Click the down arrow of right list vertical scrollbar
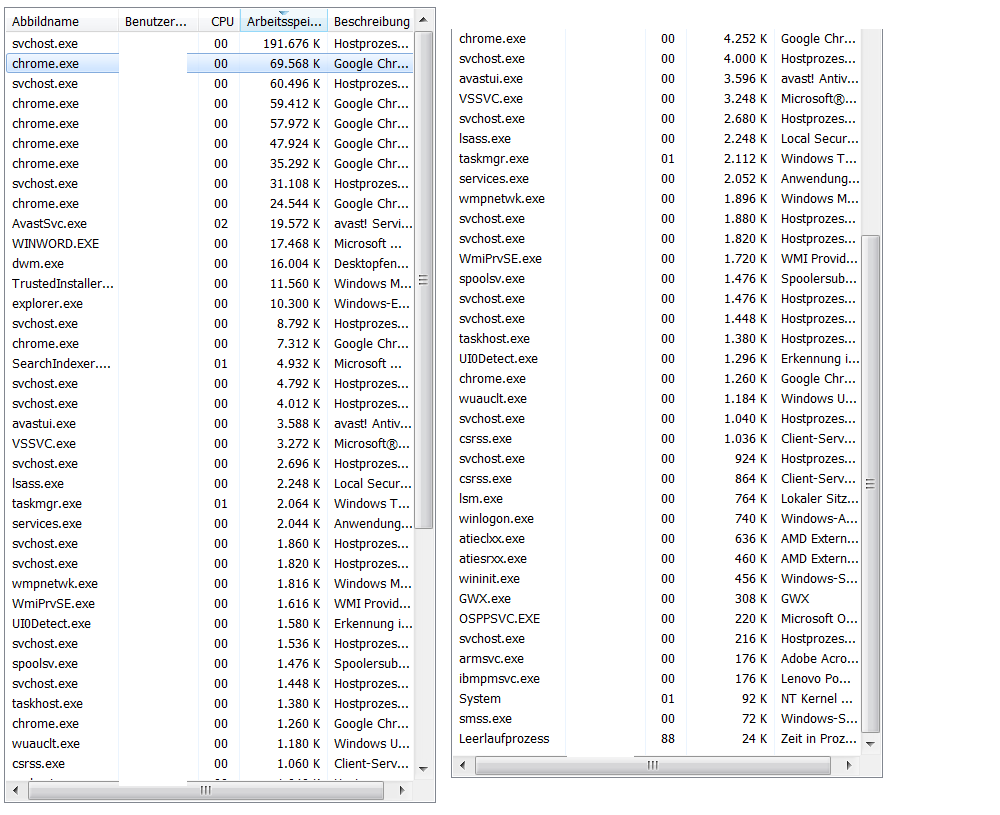This screenshot has height=815, width=1000. tap(870, 744)
